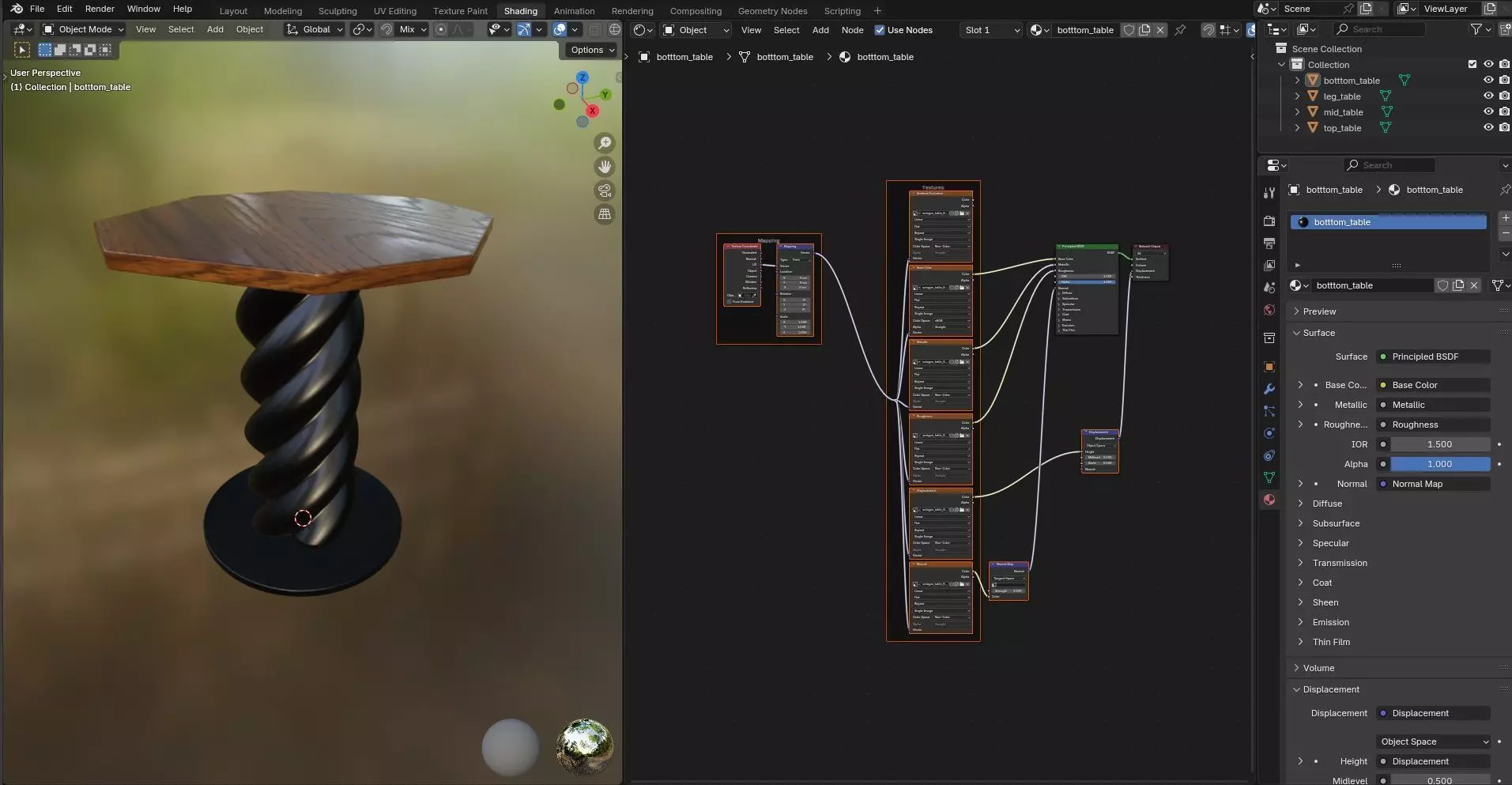This screenshot has width=1512, height=785.
Task: Toggle visibility eye for top_table
Action: 1488,127
